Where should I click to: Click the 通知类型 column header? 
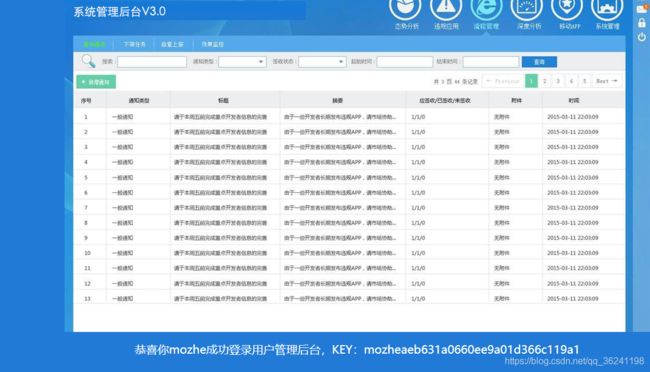(139, 100)
